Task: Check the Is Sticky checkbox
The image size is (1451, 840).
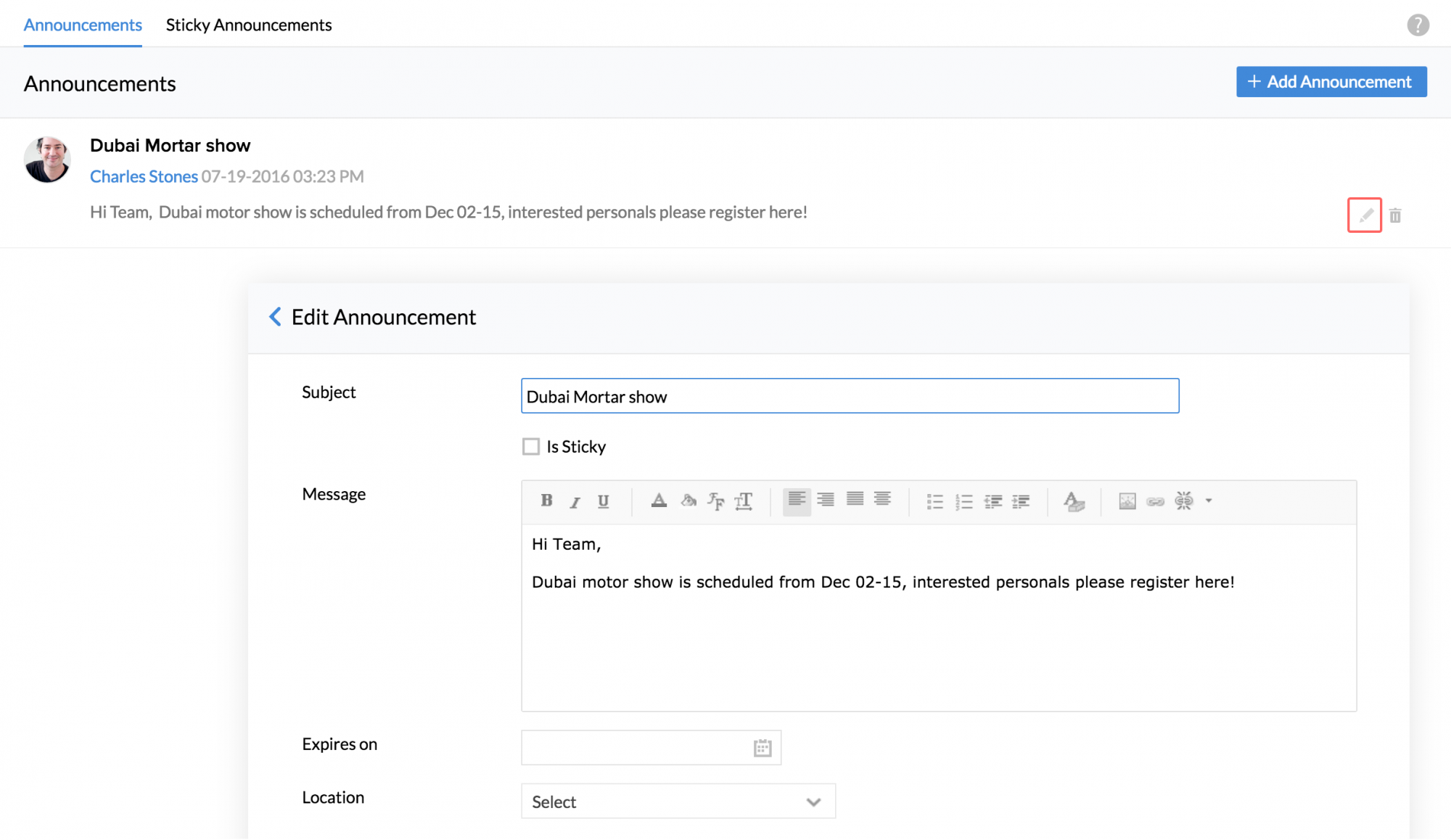Action: [531, 446]
